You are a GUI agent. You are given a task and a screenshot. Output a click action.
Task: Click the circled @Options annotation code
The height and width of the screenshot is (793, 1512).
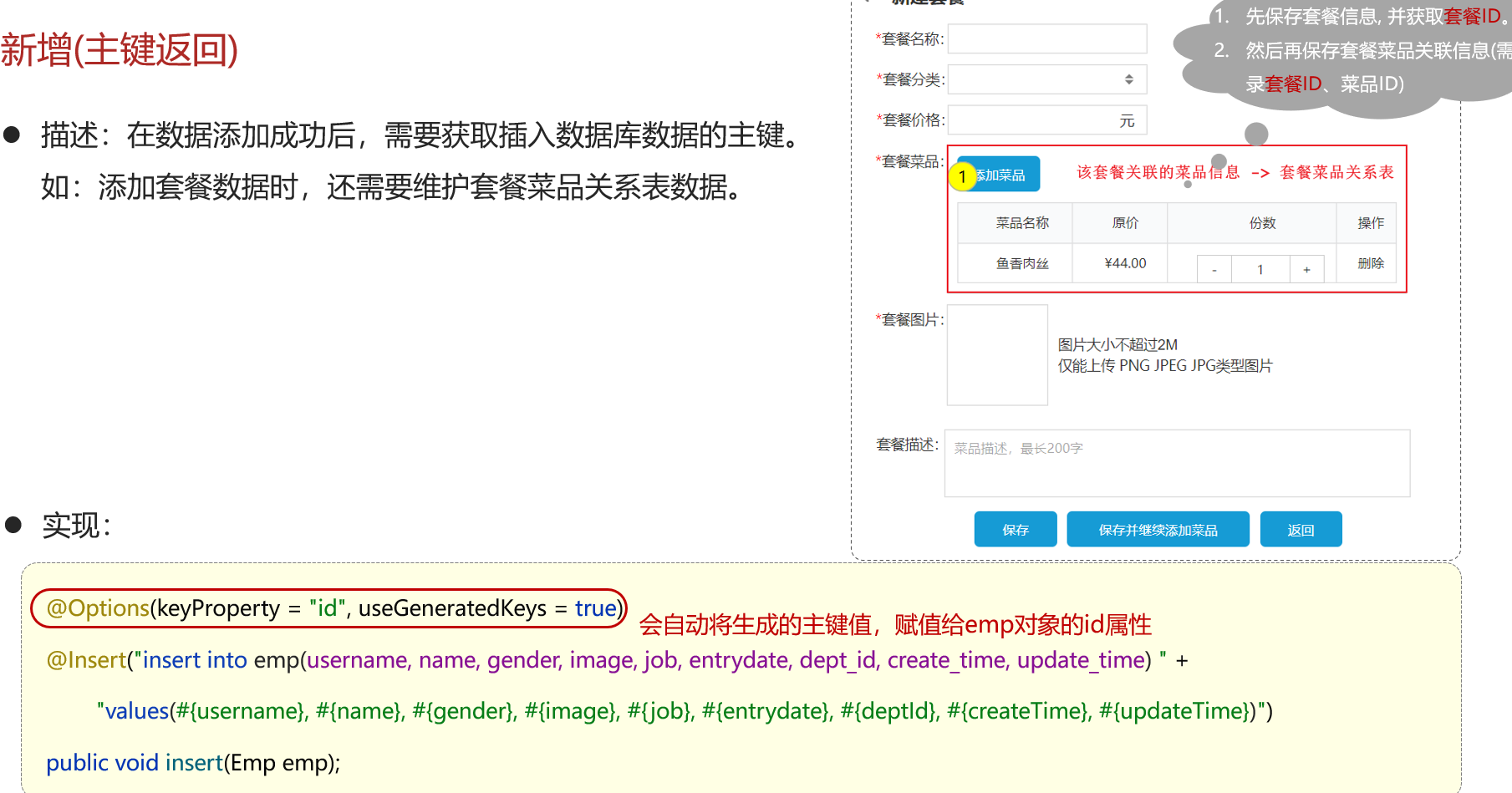tap(329, 608)
